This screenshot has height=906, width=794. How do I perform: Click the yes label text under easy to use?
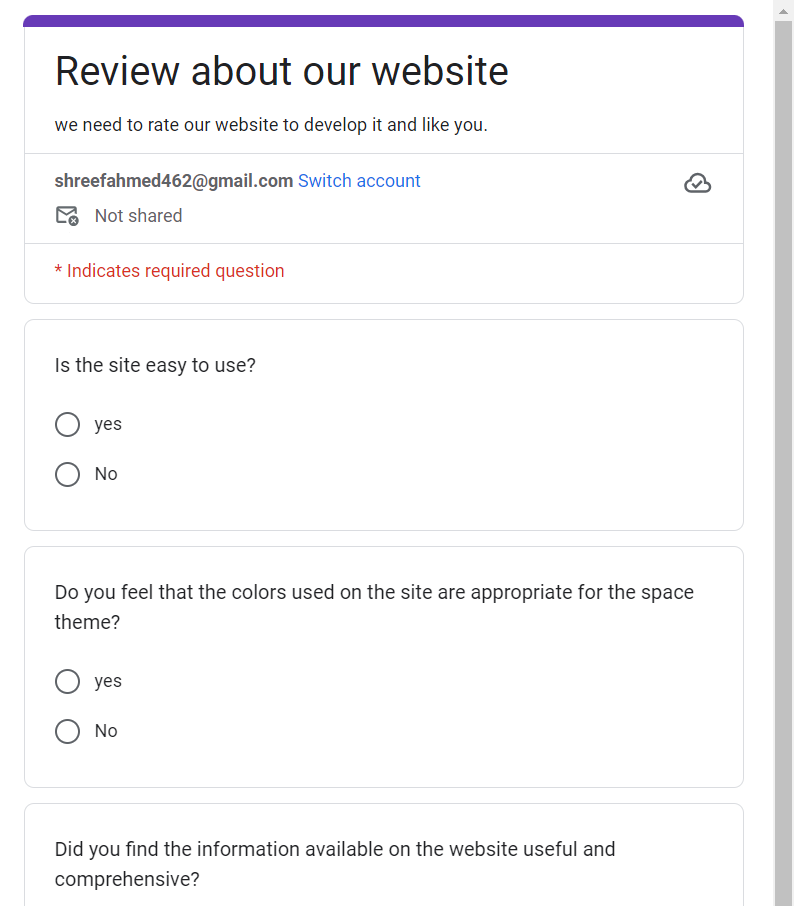click(x=108, y=425)
